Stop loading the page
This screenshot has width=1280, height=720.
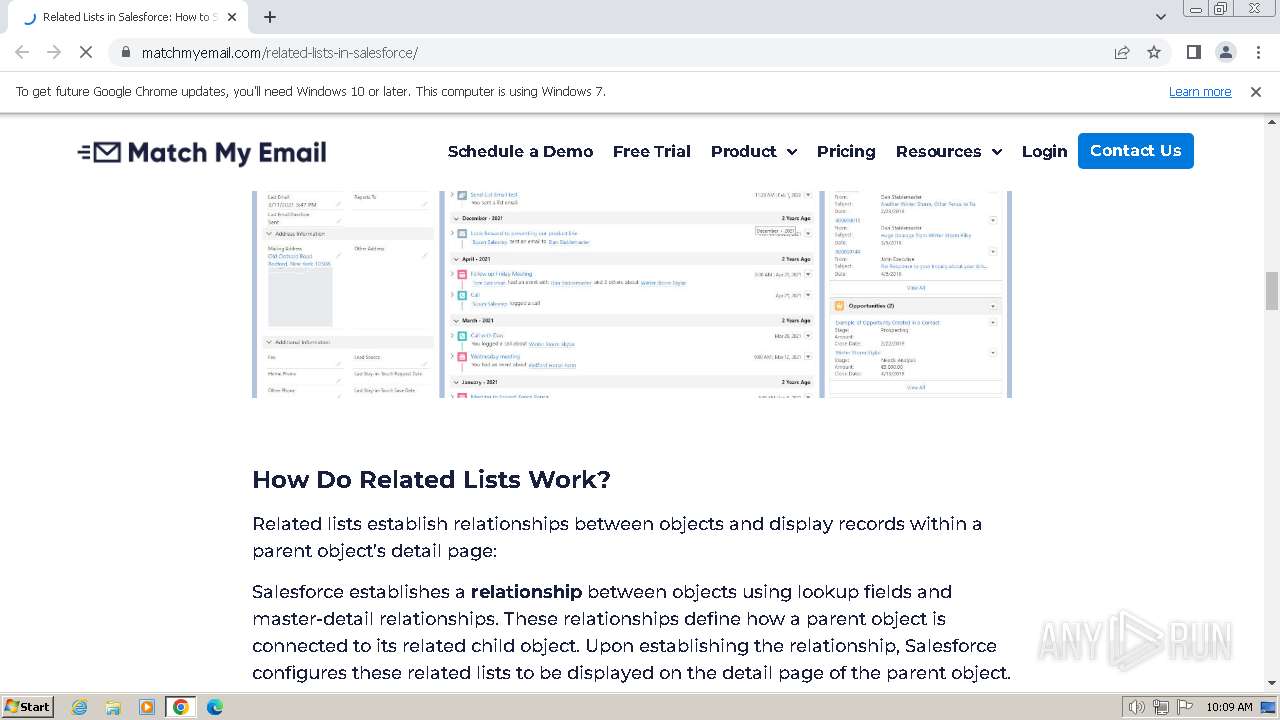click(x=86, y=52)
